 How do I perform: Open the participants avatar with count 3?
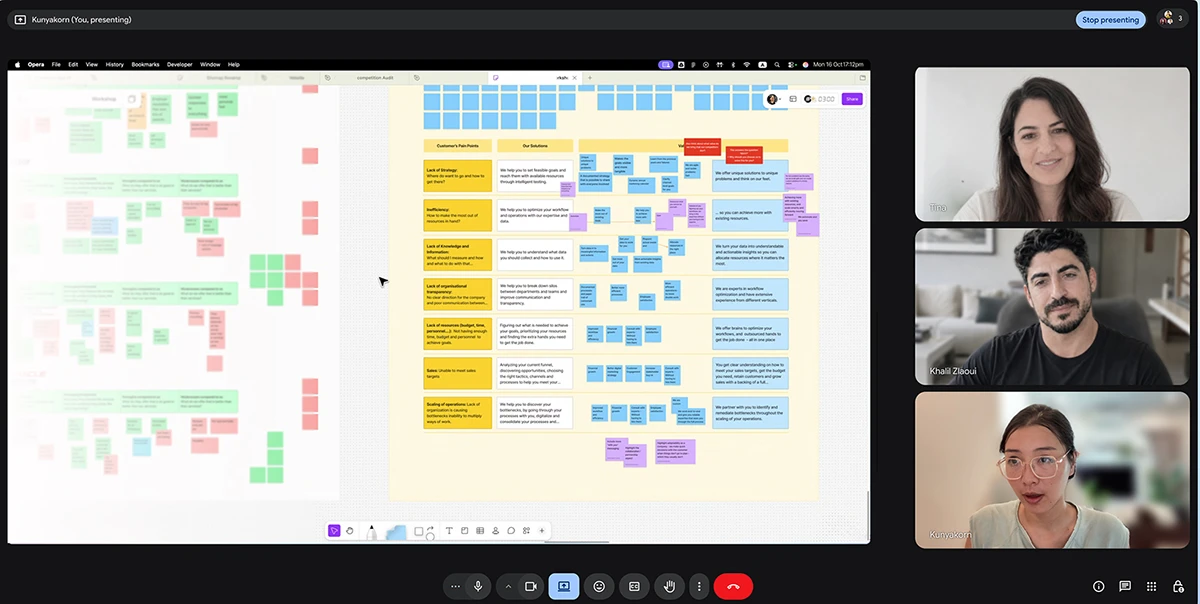coord(1172,19)
